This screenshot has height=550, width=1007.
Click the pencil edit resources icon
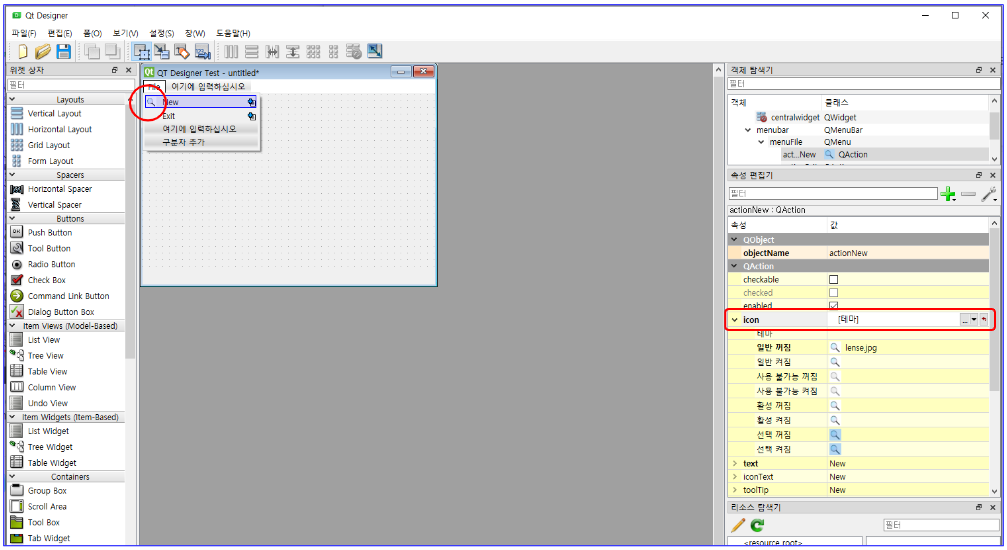738,526
